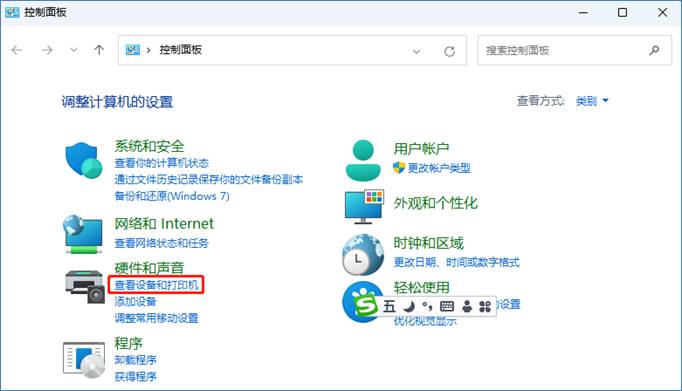Open 系统和安全 category
This screenshot has height=391, width=682.
(149, 146)
